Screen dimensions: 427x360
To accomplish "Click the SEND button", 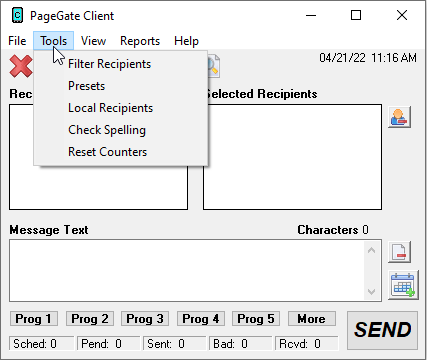I will point(382,330).
